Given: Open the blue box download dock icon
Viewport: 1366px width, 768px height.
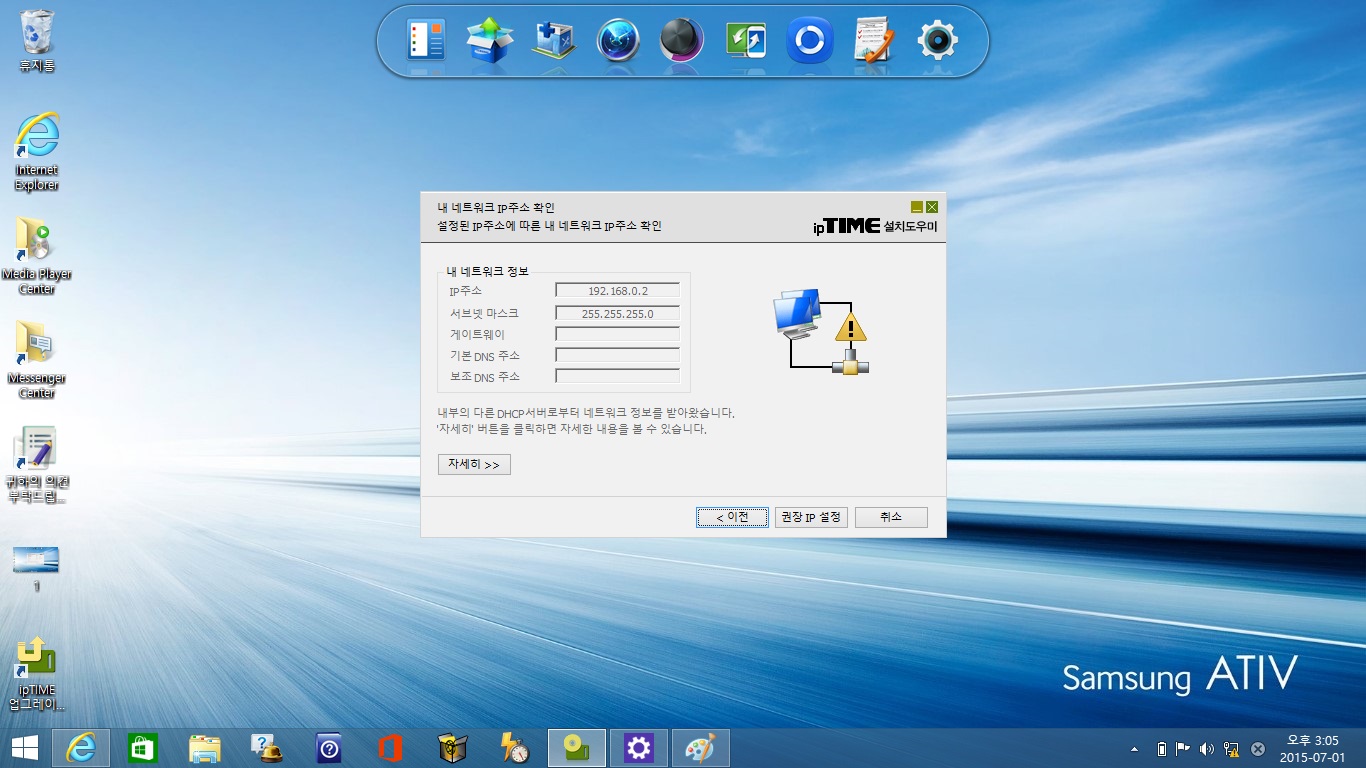Looking at the screenshot, I should (x=490, y=40).
